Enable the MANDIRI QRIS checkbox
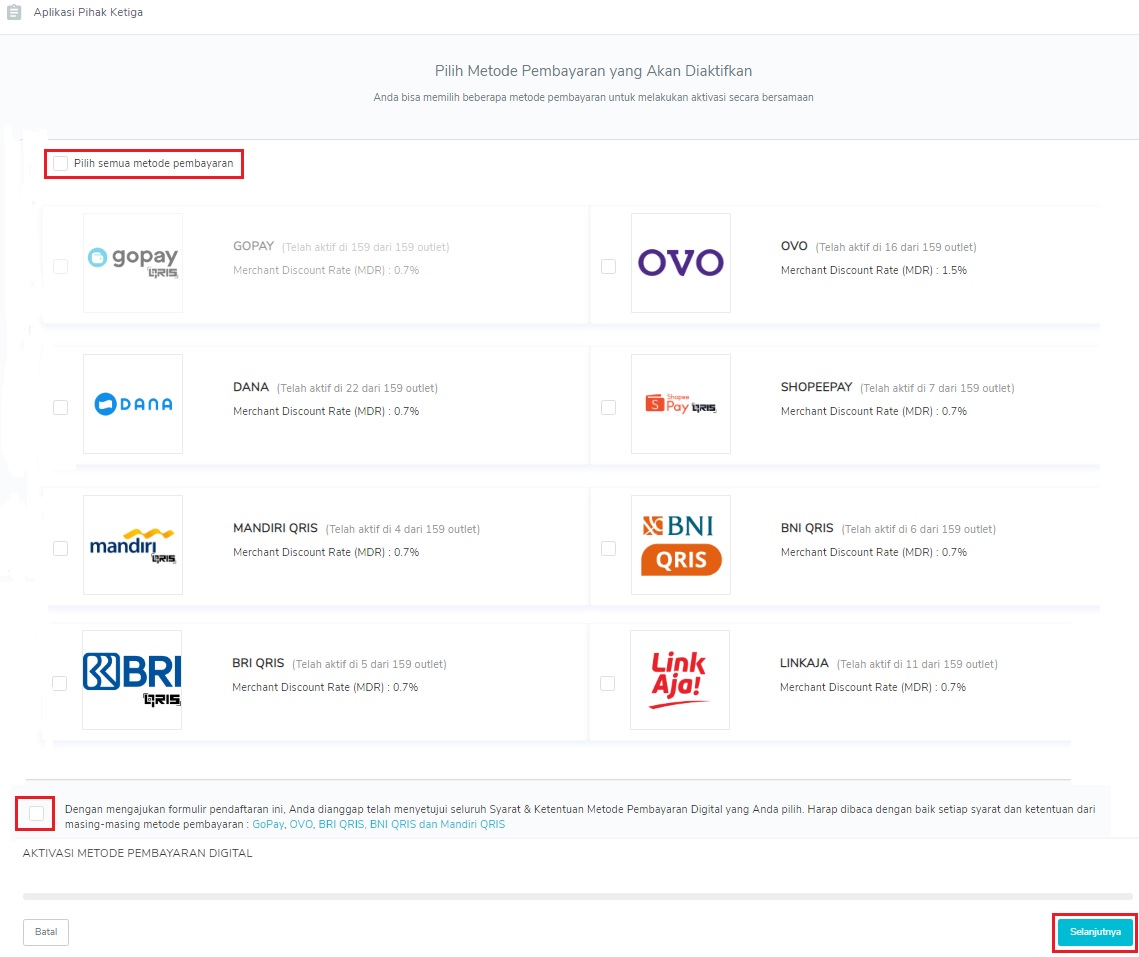The width and height of the screenshot is (1139, 957). 61,549
